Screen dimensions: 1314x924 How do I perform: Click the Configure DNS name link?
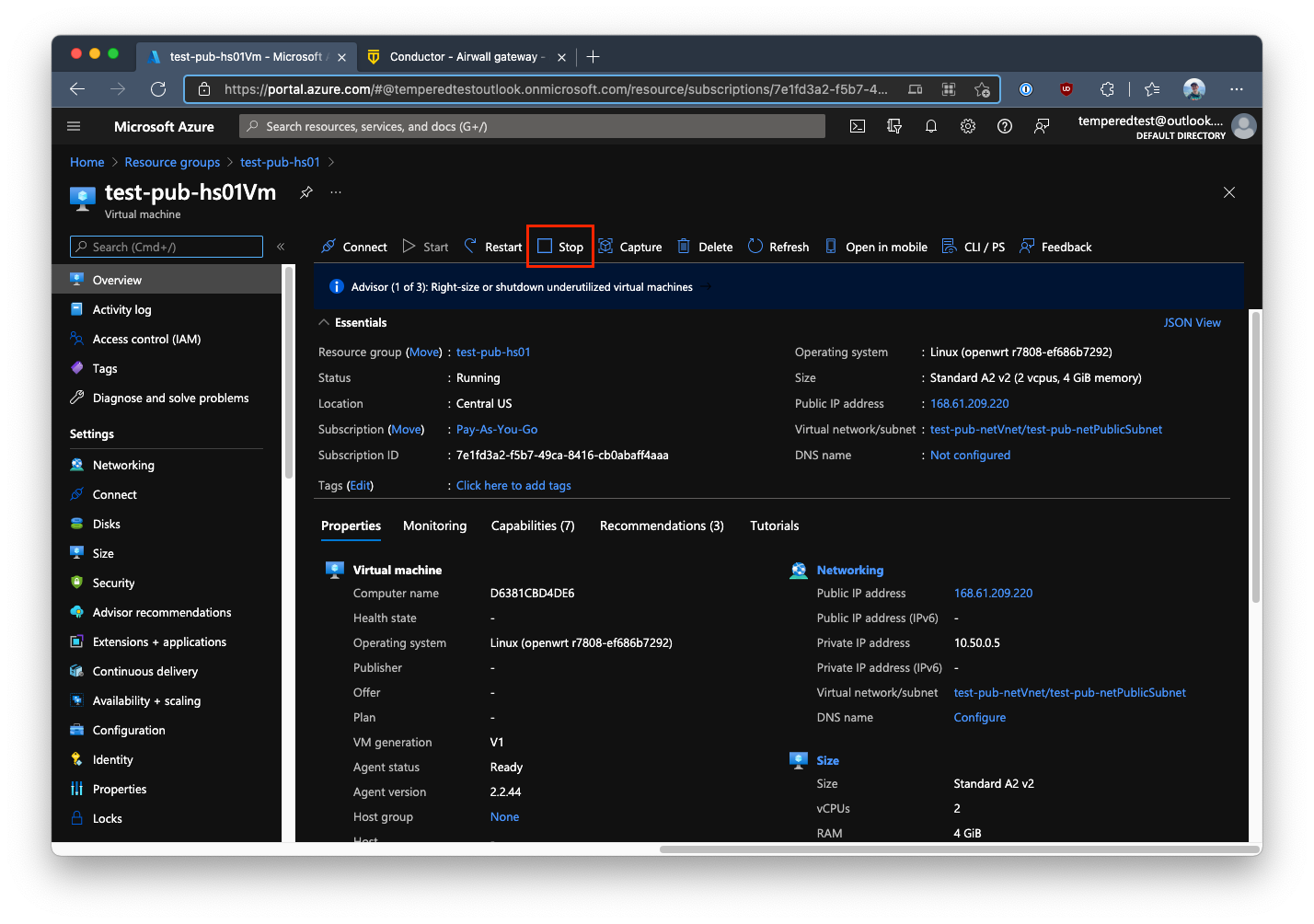979,717
